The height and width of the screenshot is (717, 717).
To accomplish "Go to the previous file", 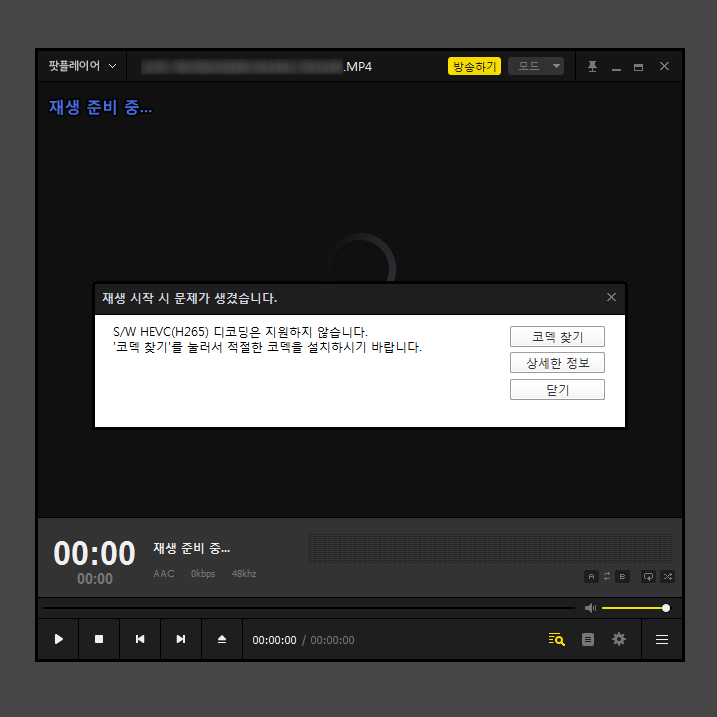I will click(x=140, y=639).
